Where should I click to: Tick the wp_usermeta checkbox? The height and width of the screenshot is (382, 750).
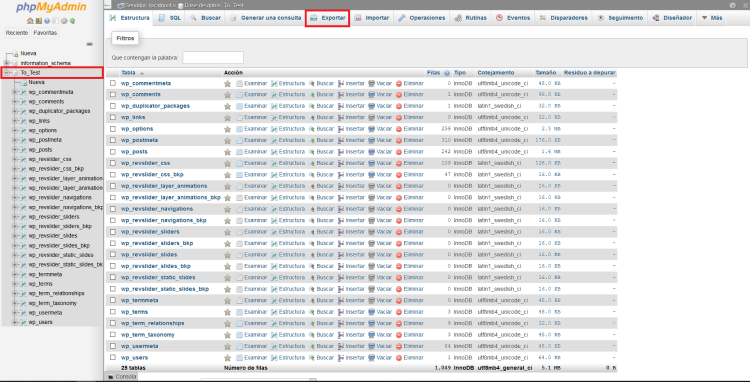[113, 346]
